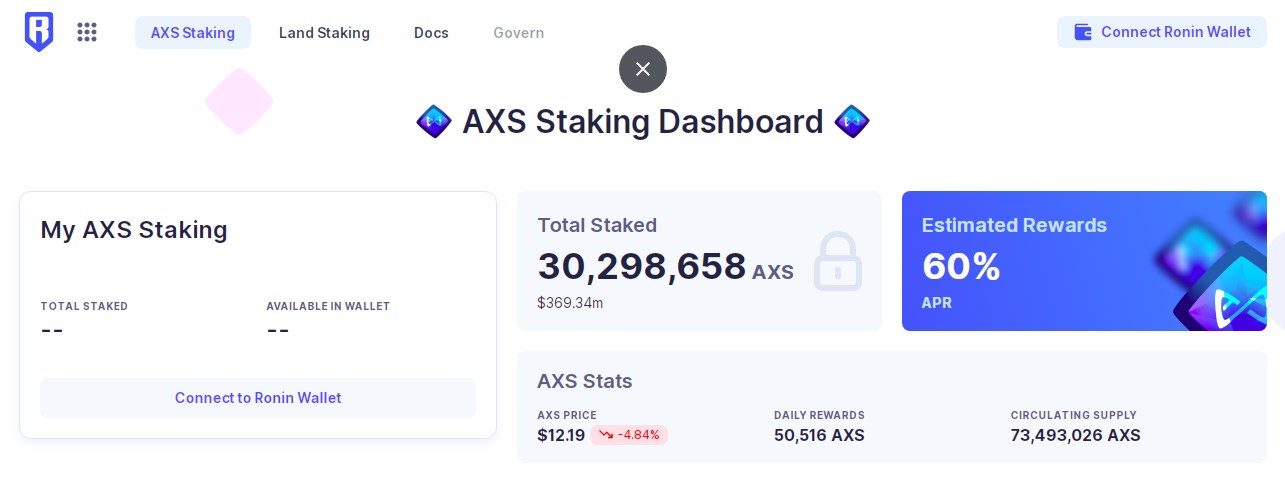Click the AXS gem icon left of title
Screen dimensions: 1285x486
point(433,122)
